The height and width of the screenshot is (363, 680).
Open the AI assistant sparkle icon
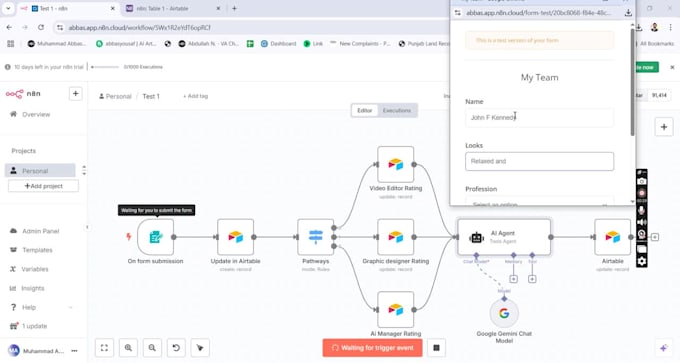(x=664, y=348)
